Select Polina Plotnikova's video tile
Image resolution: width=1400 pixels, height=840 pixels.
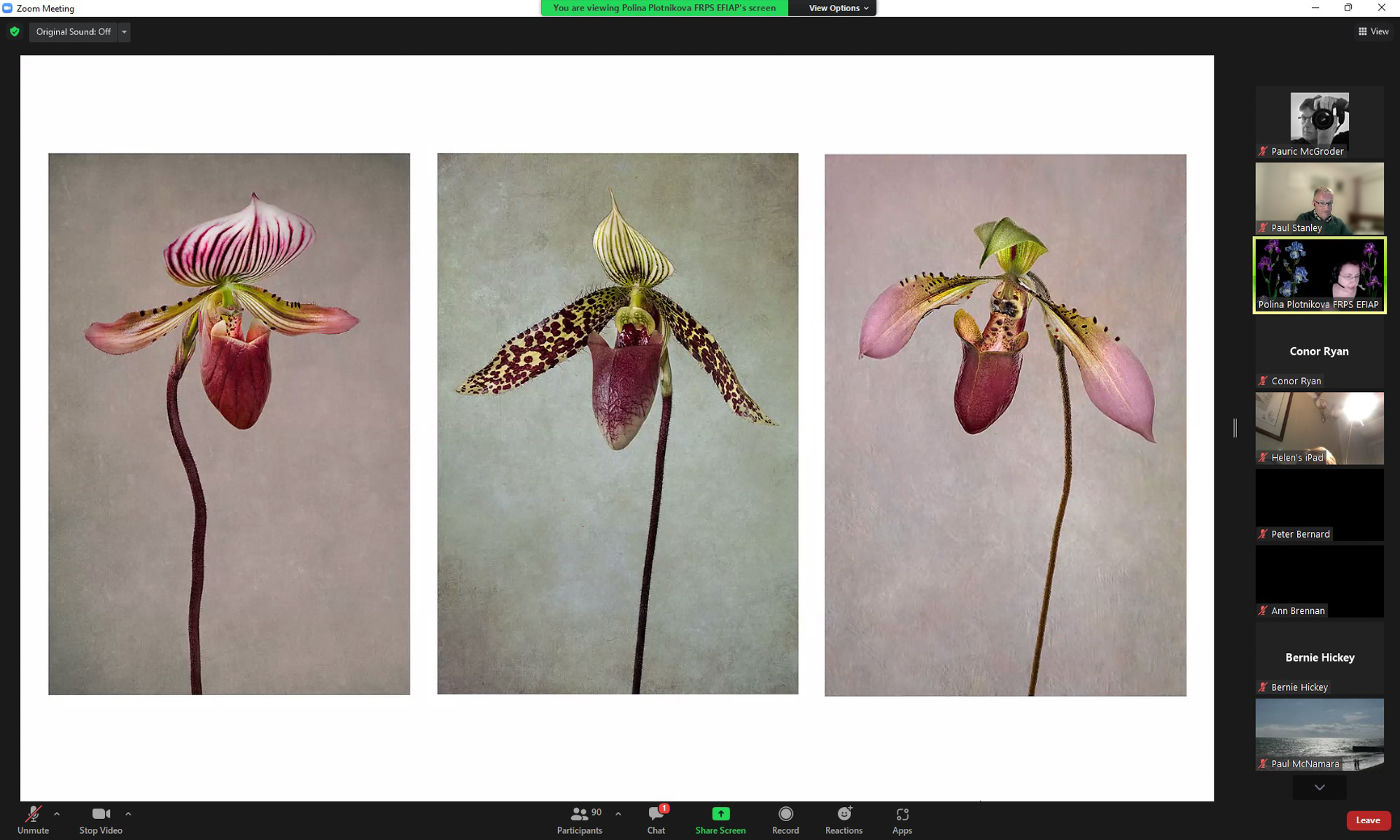(x=1319, y=275)
